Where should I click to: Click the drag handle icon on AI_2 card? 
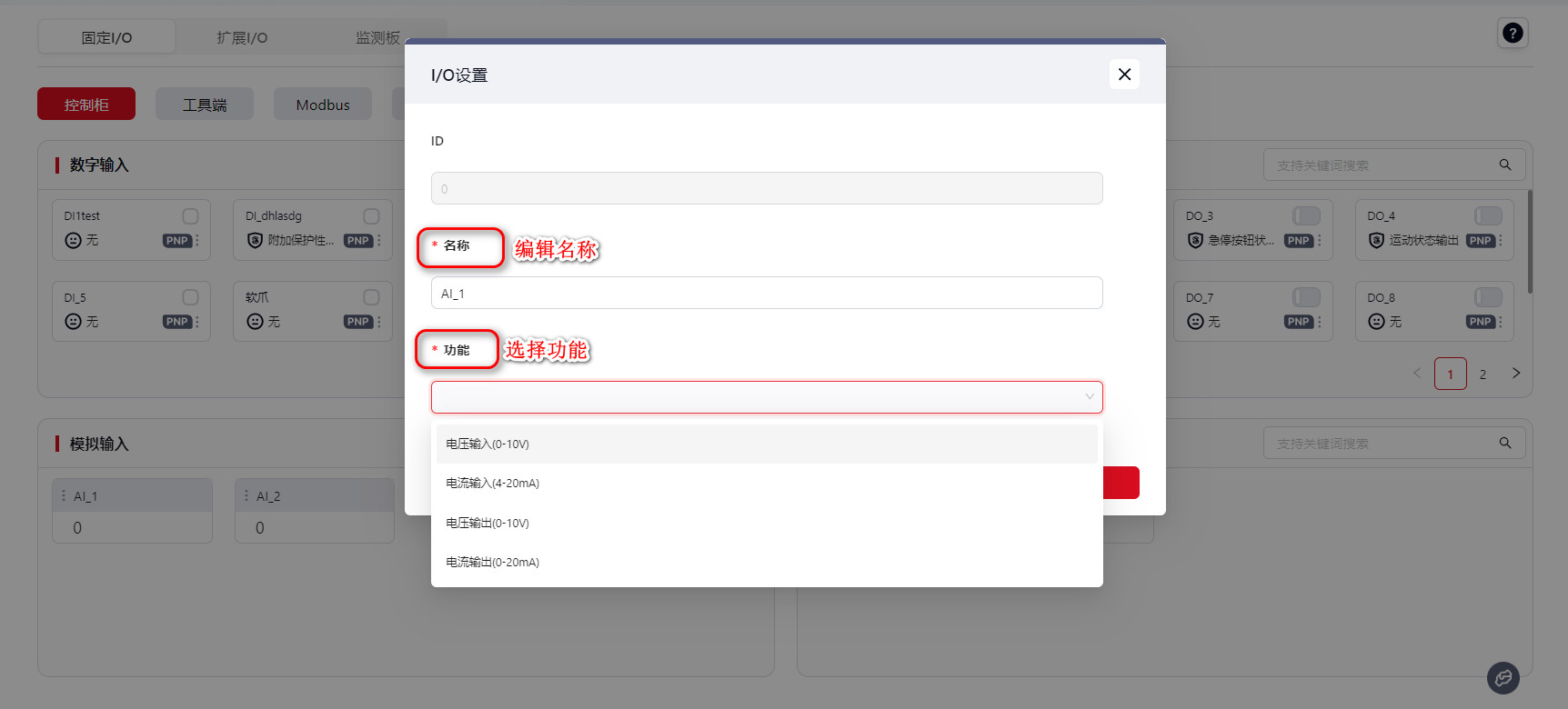point(246,496)
